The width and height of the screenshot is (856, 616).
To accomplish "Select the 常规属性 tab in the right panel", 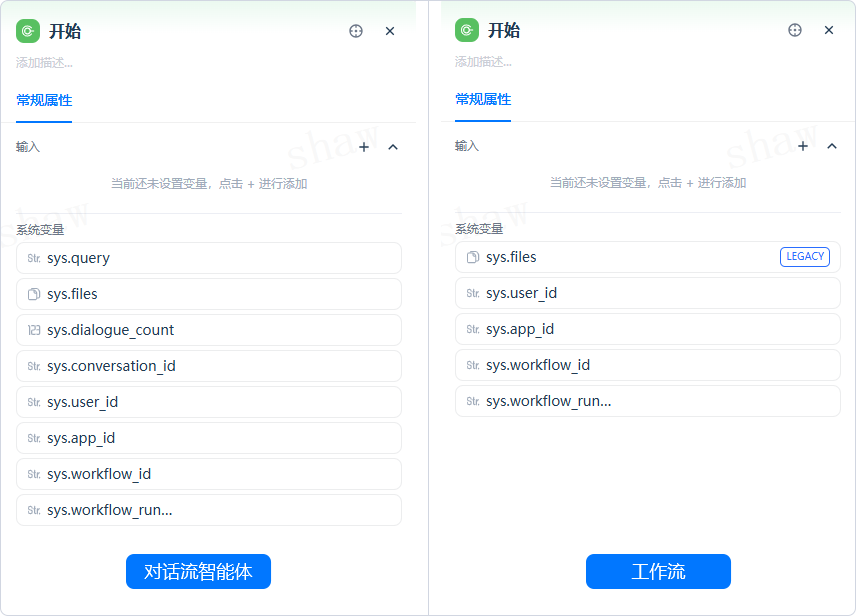I will (x=483, y=99).
